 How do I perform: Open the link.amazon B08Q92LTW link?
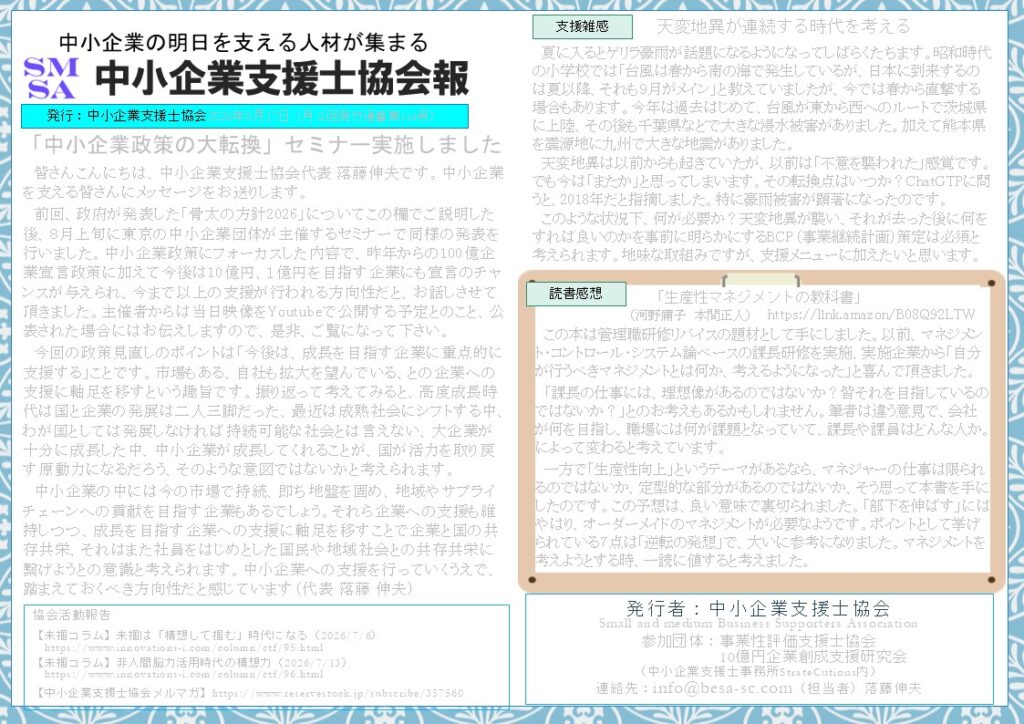[x=871, y=315]
